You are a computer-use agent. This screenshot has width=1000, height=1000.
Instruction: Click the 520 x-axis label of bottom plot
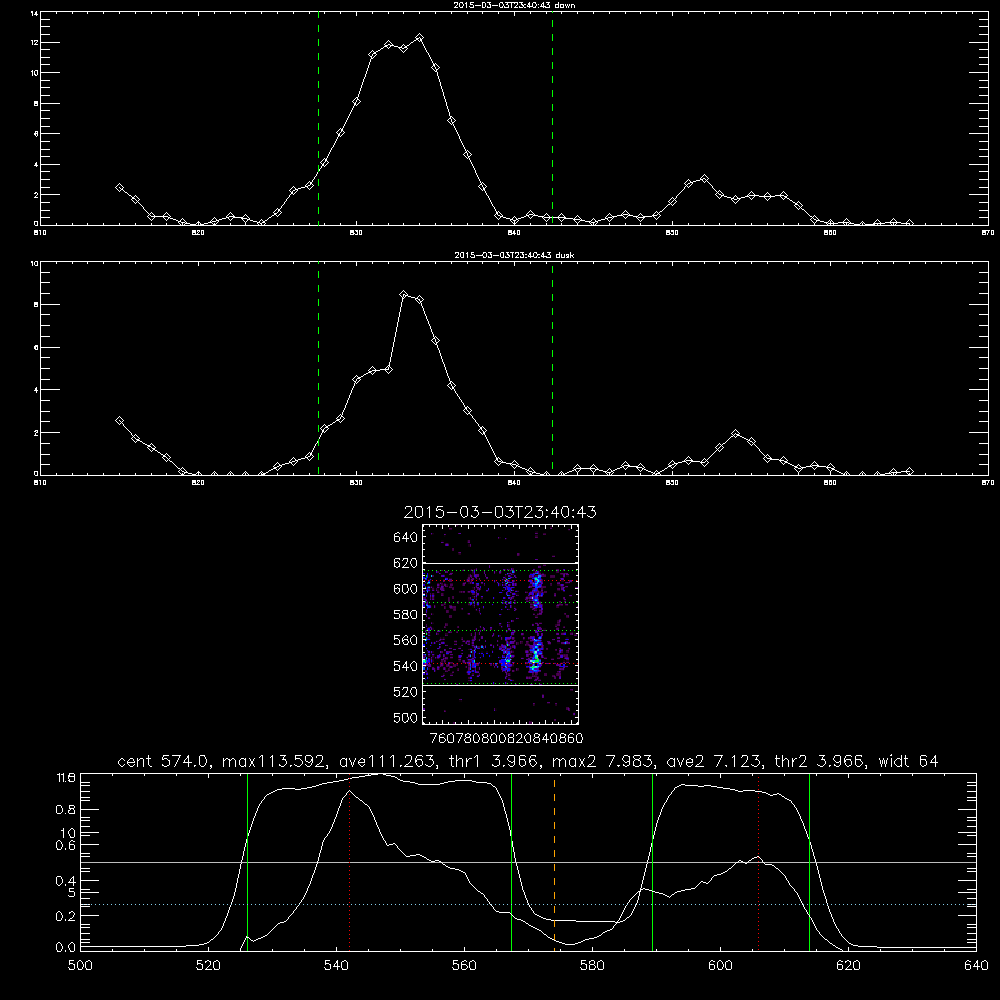click(x=208, y=966)
